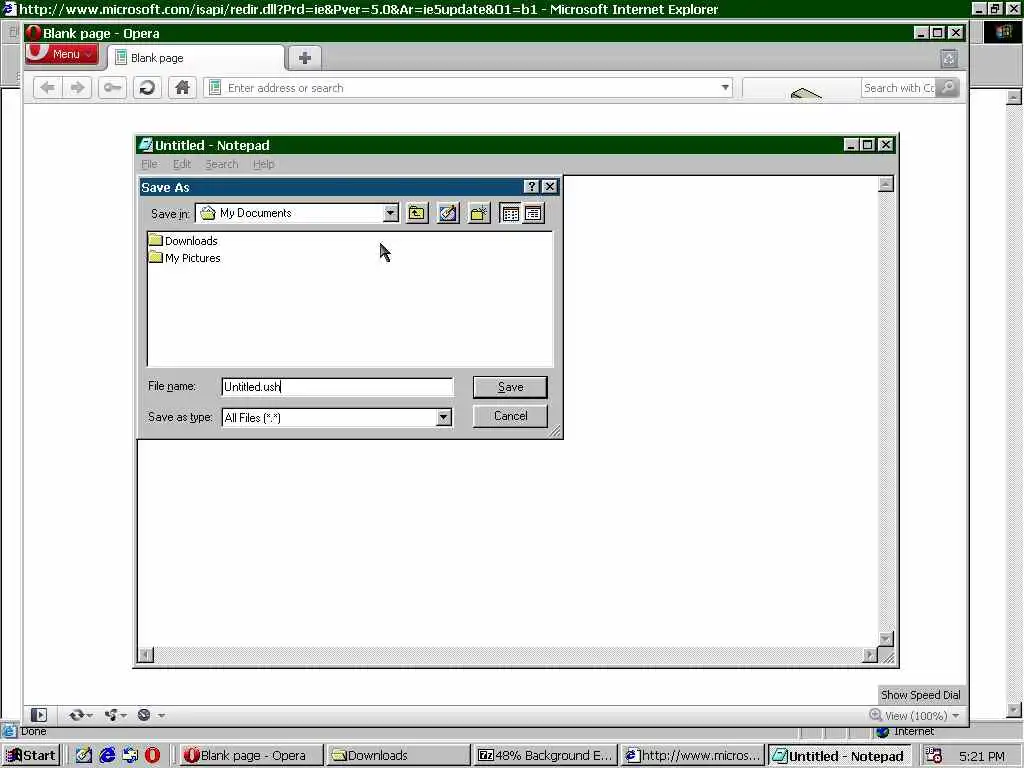This screenshot has height=768, width=1024.
Task: Click the Save As help question mark
Action: [531, 187]
